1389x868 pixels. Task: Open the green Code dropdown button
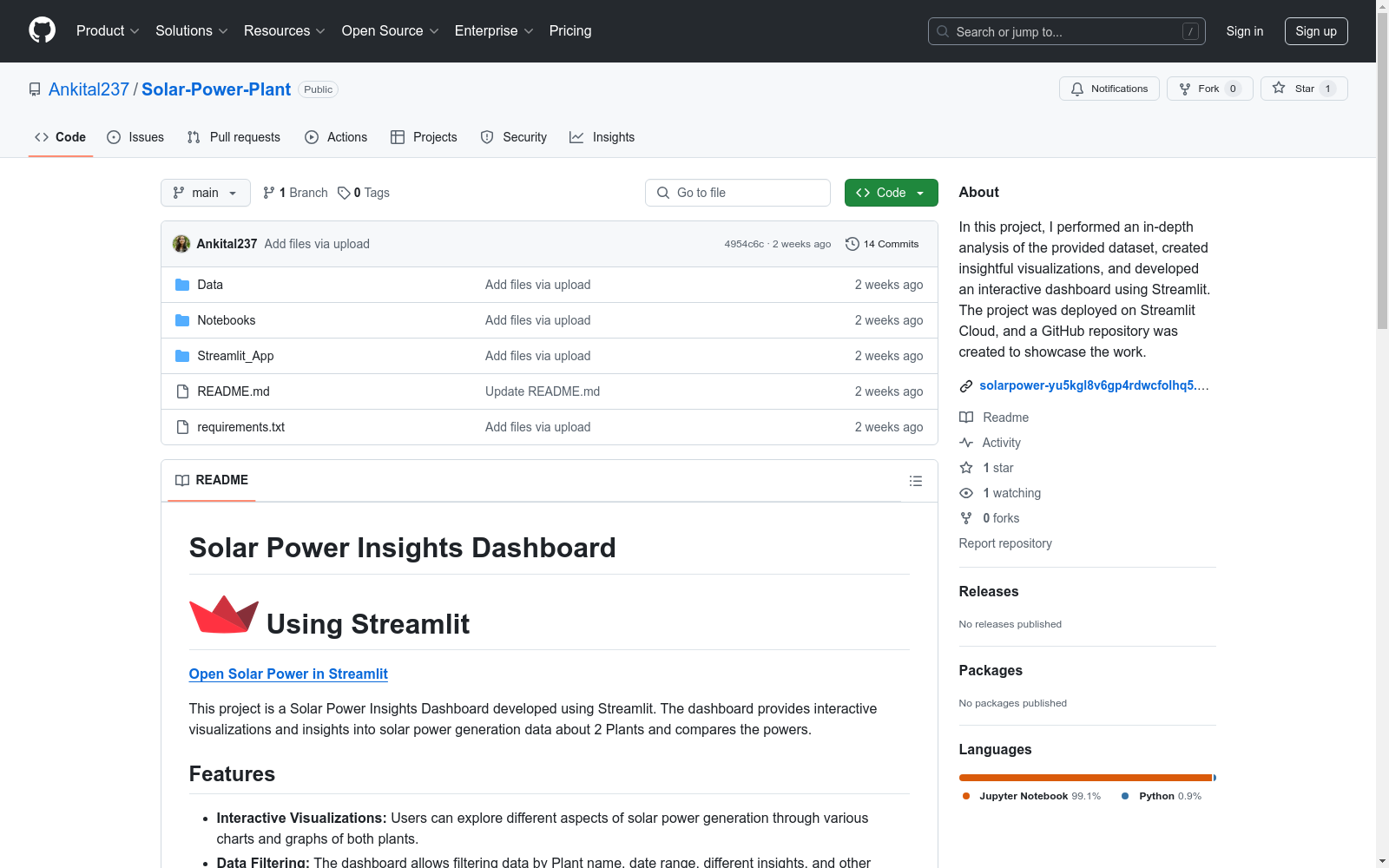pos(891,193)
